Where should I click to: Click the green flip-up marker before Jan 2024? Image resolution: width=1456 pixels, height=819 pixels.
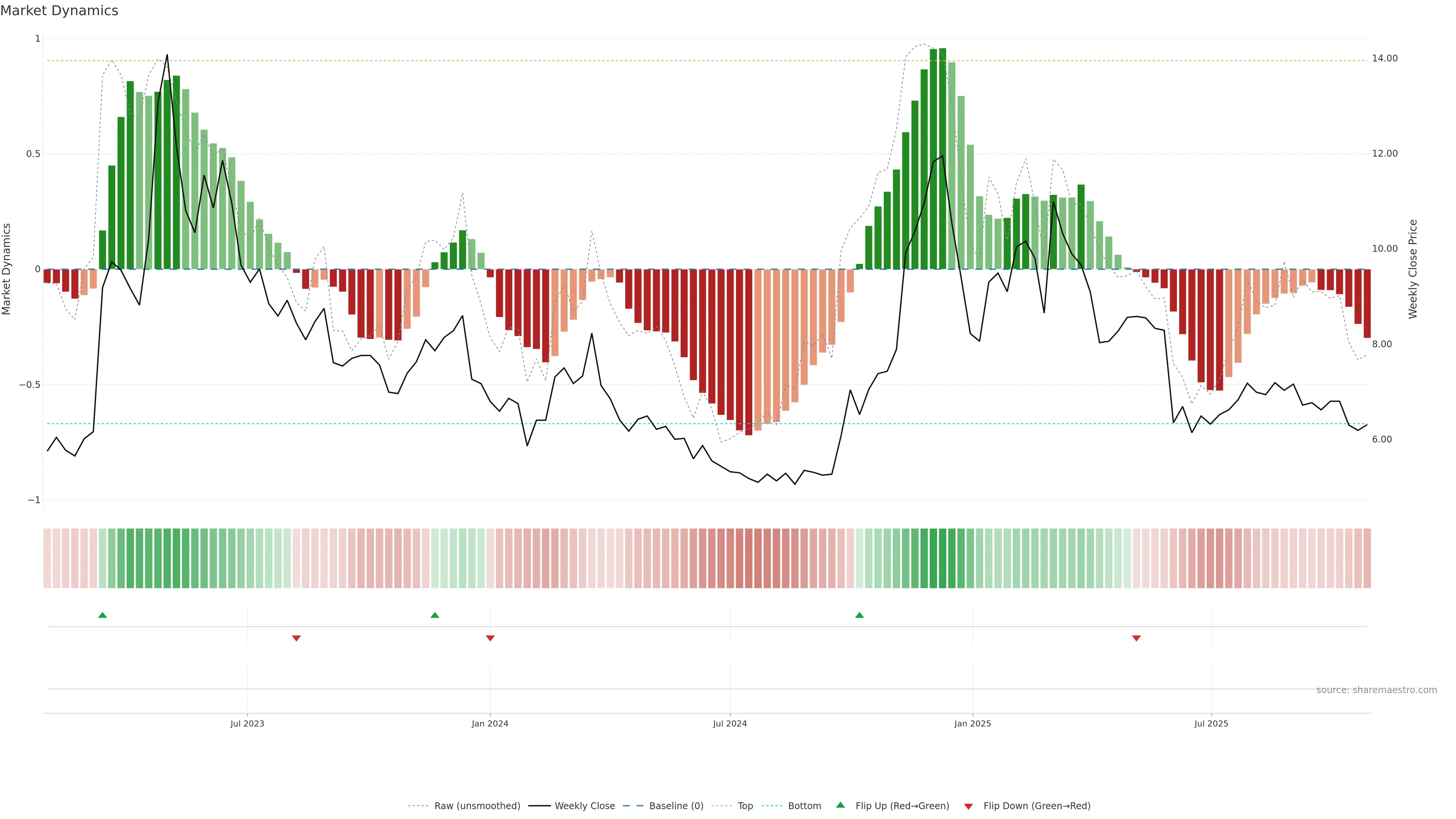[x=435, y=615]
